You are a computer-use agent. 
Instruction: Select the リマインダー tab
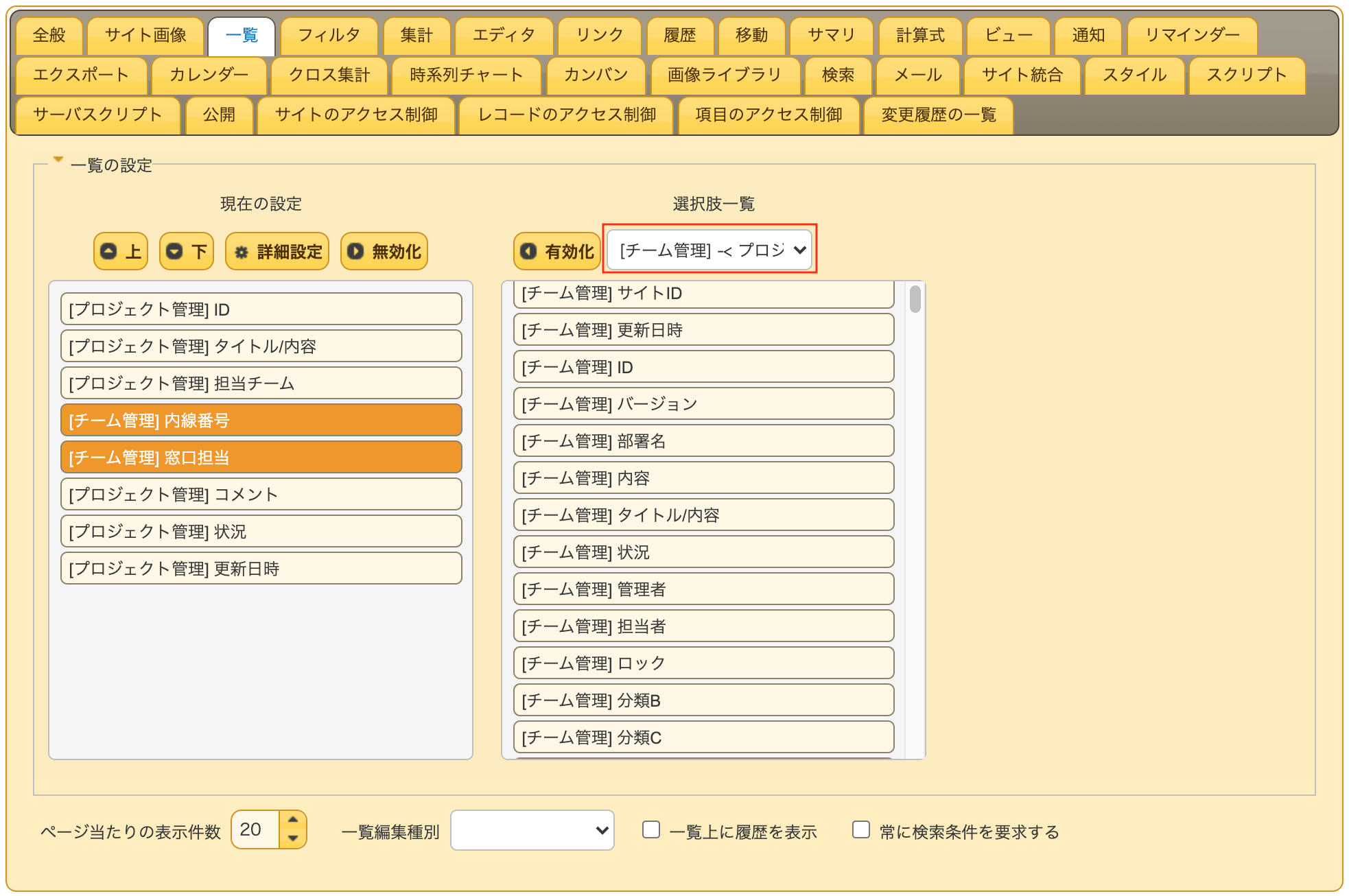[1193, 35]
